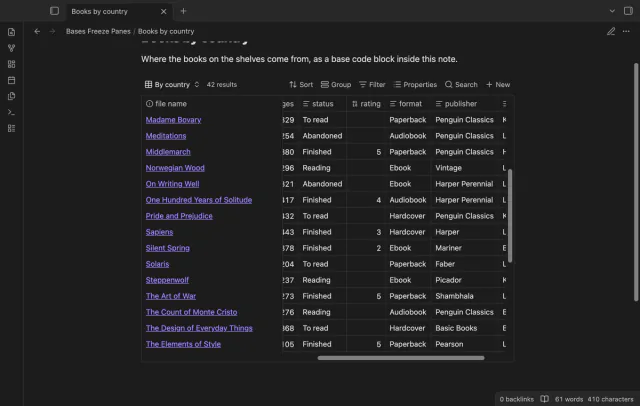The width and height of the screenshot is (640, 406).
Task: Open the bases icon in ribbon
Action: tap(11, 128)
